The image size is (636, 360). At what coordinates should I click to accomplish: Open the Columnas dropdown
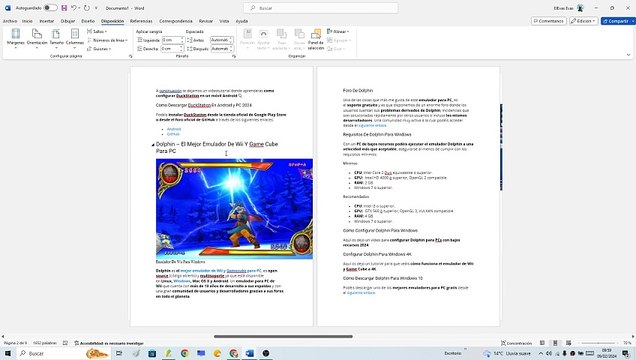coord(75,39)
